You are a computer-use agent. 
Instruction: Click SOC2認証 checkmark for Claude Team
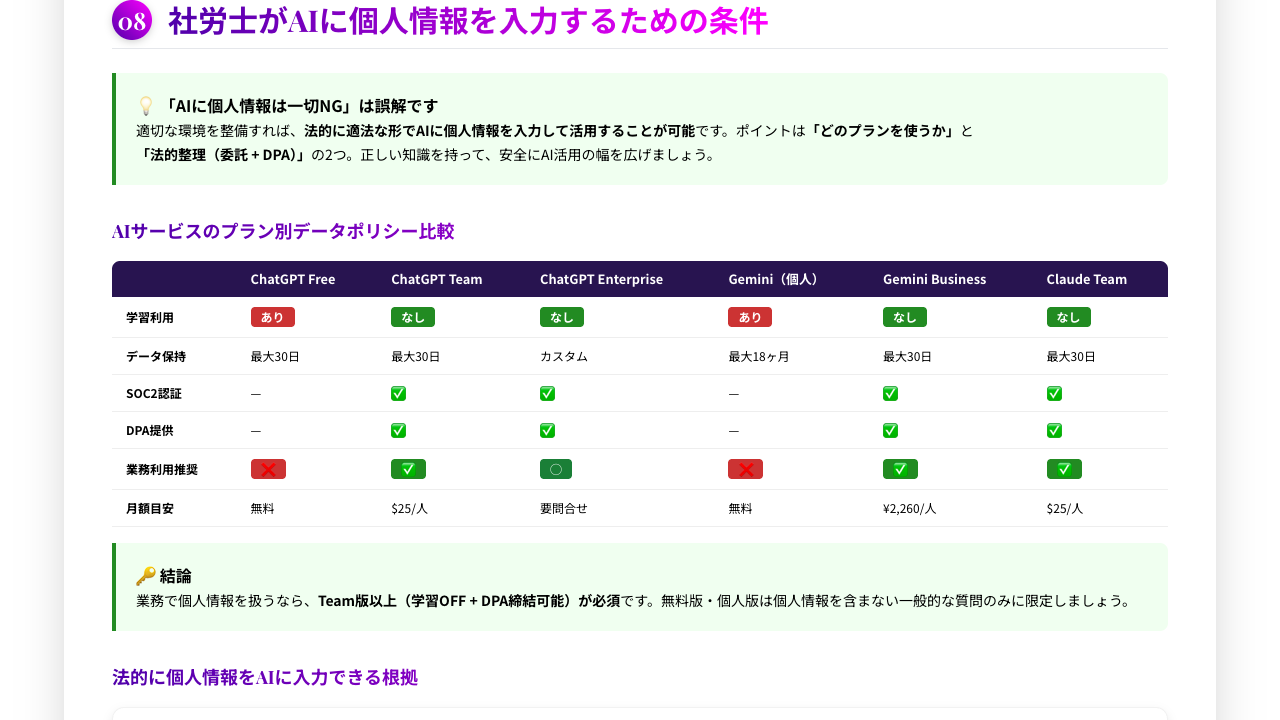click(1055, 394)
